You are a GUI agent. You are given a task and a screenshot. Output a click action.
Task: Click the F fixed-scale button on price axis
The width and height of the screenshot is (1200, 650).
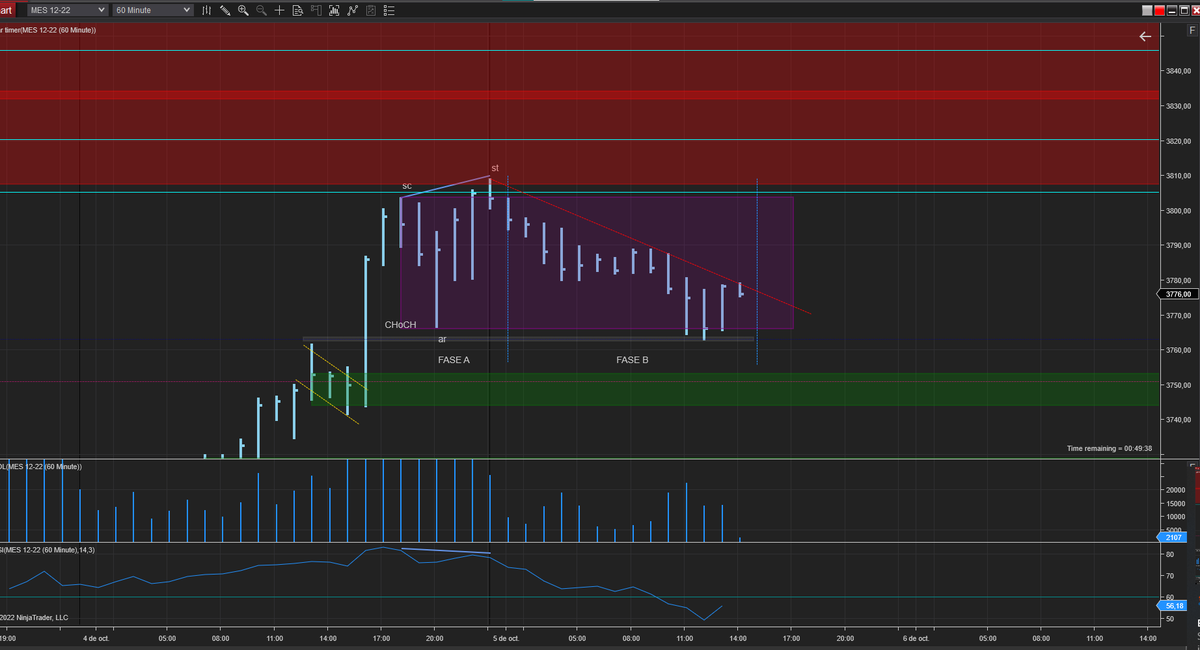1192,31
